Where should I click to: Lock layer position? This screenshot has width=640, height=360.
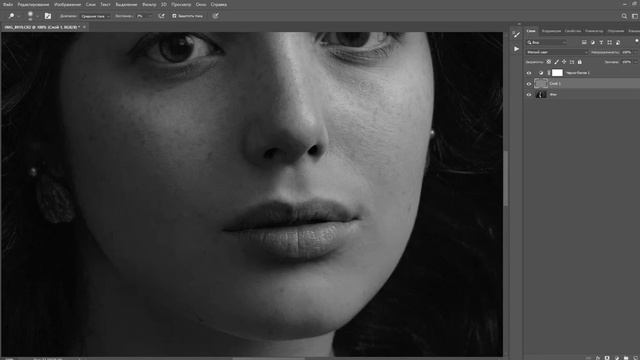(564, 62)
